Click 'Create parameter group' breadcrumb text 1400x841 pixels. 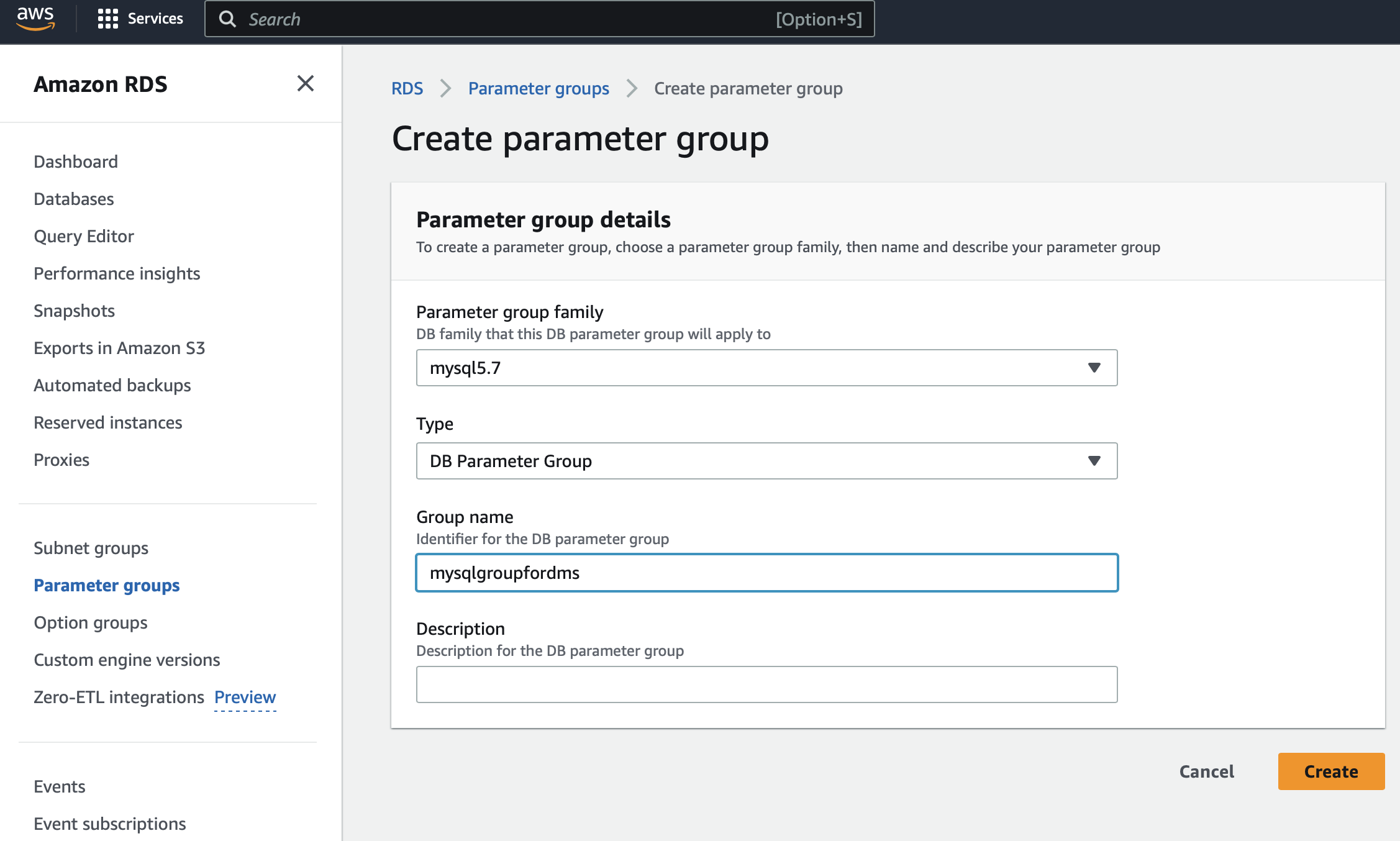tap(748, 88)
